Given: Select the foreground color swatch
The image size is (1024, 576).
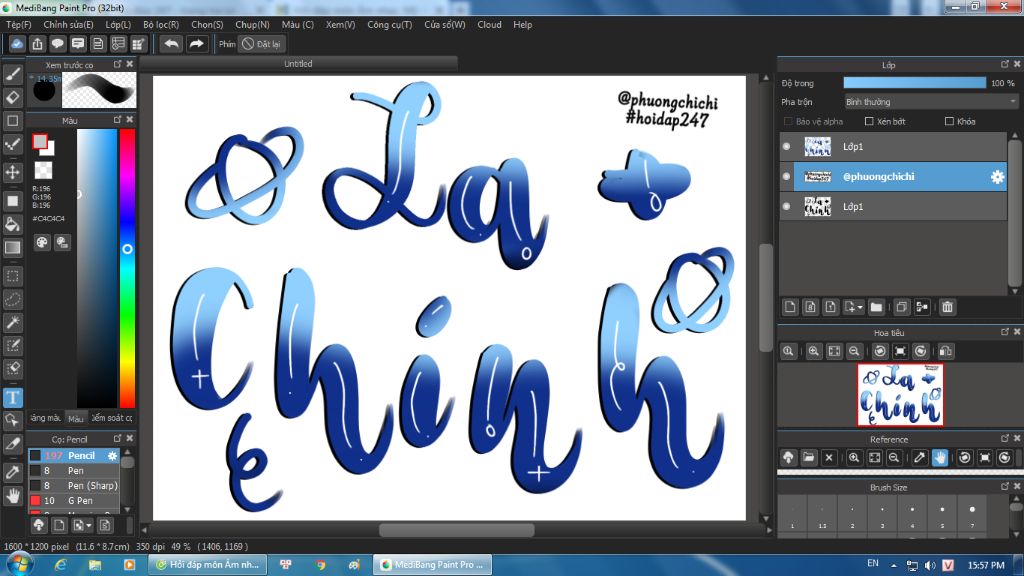Looking at the screenshot, I should point(40,141).
